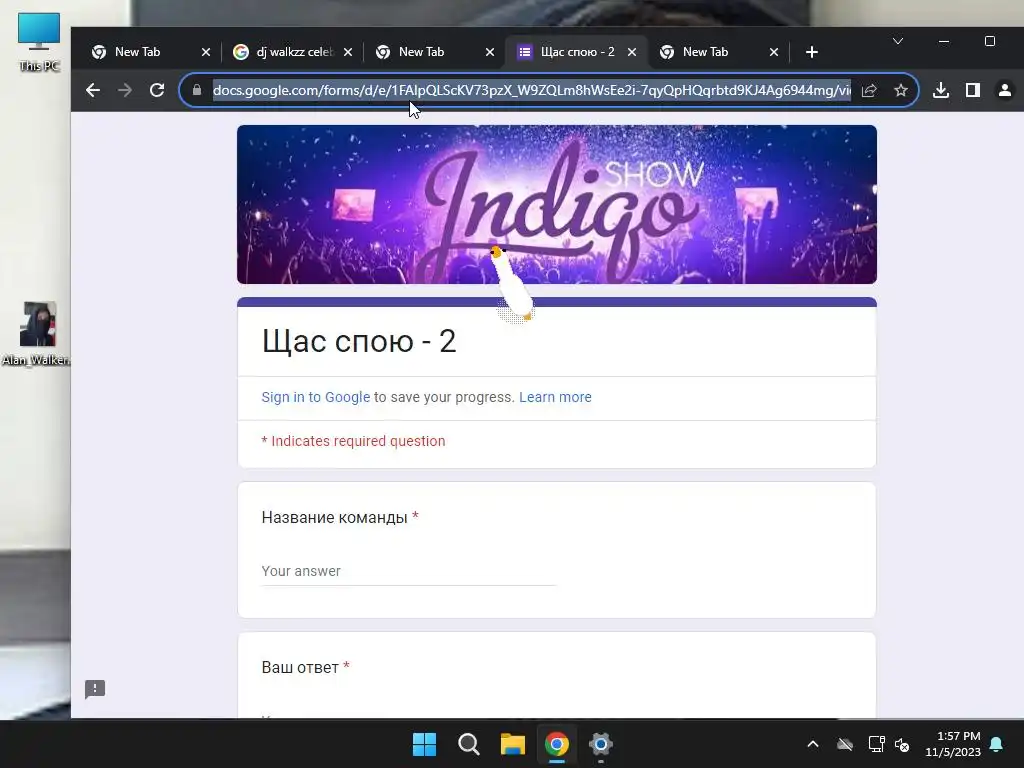Click the Chrome taskbar icon
1024x768 pixels.
point(557,744)
